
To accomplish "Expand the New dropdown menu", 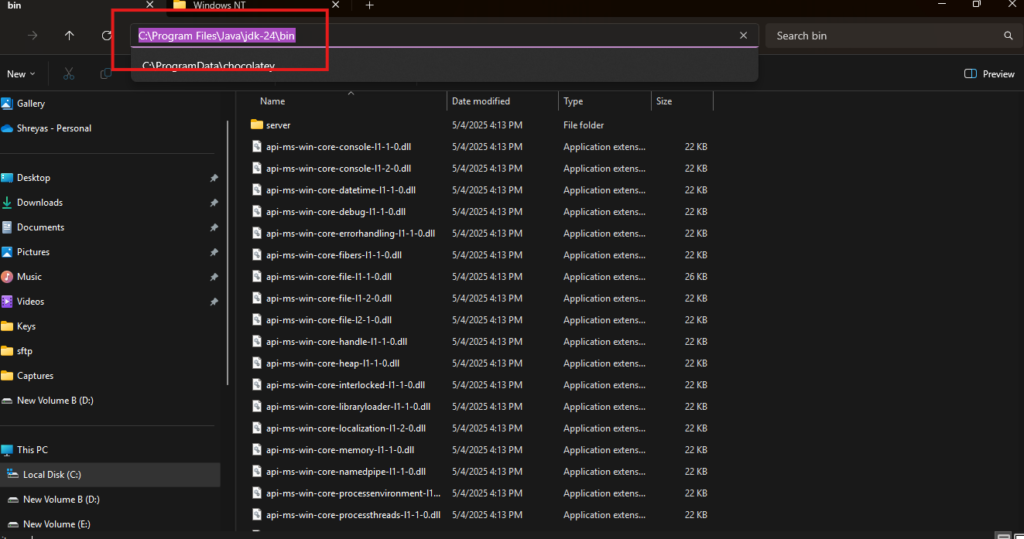I will pyautogui.click(x=20, y=74).
